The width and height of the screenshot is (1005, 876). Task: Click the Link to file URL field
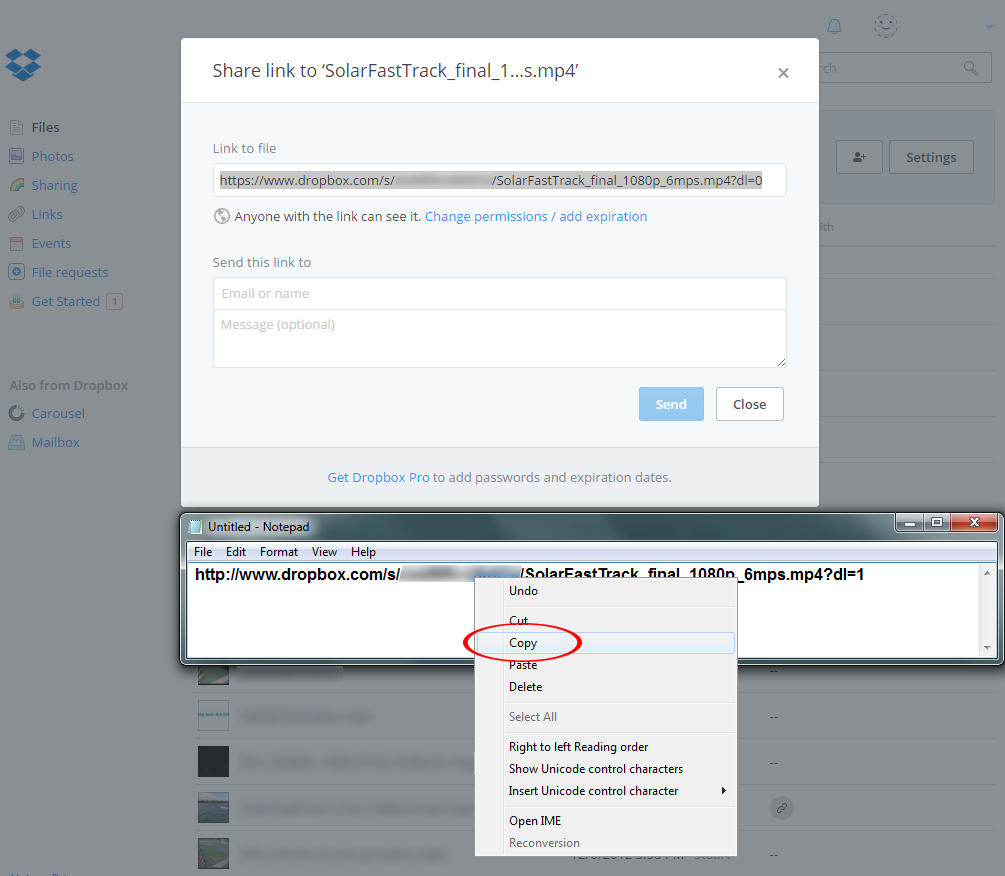click(499, 180)
